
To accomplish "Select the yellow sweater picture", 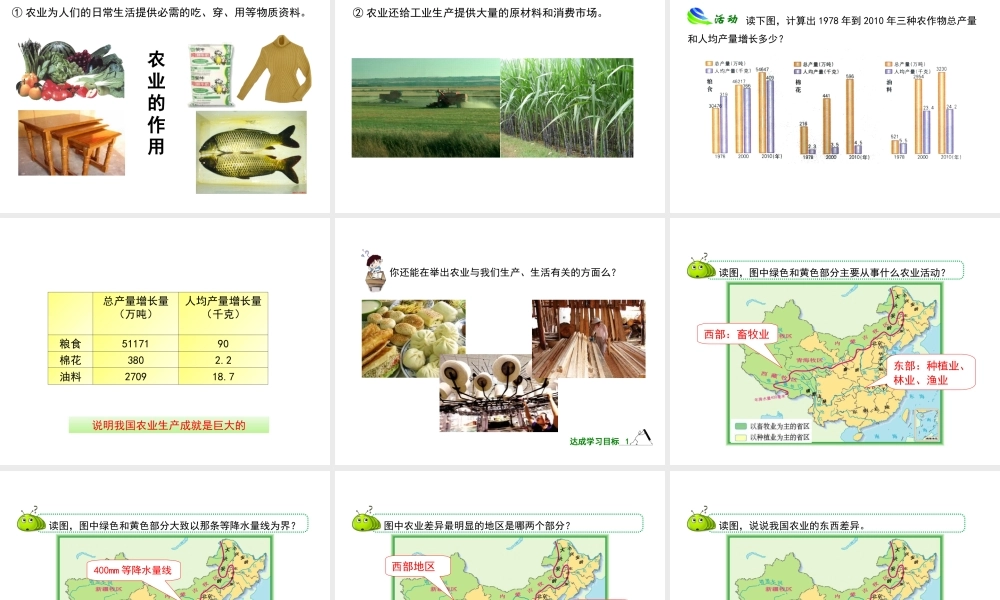I will [275, 68].
